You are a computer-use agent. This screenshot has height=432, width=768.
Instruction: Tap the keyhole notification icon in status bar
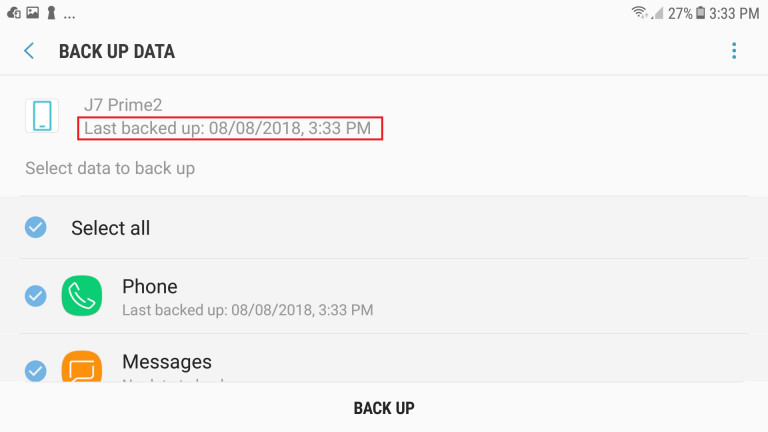coord(51,13)
